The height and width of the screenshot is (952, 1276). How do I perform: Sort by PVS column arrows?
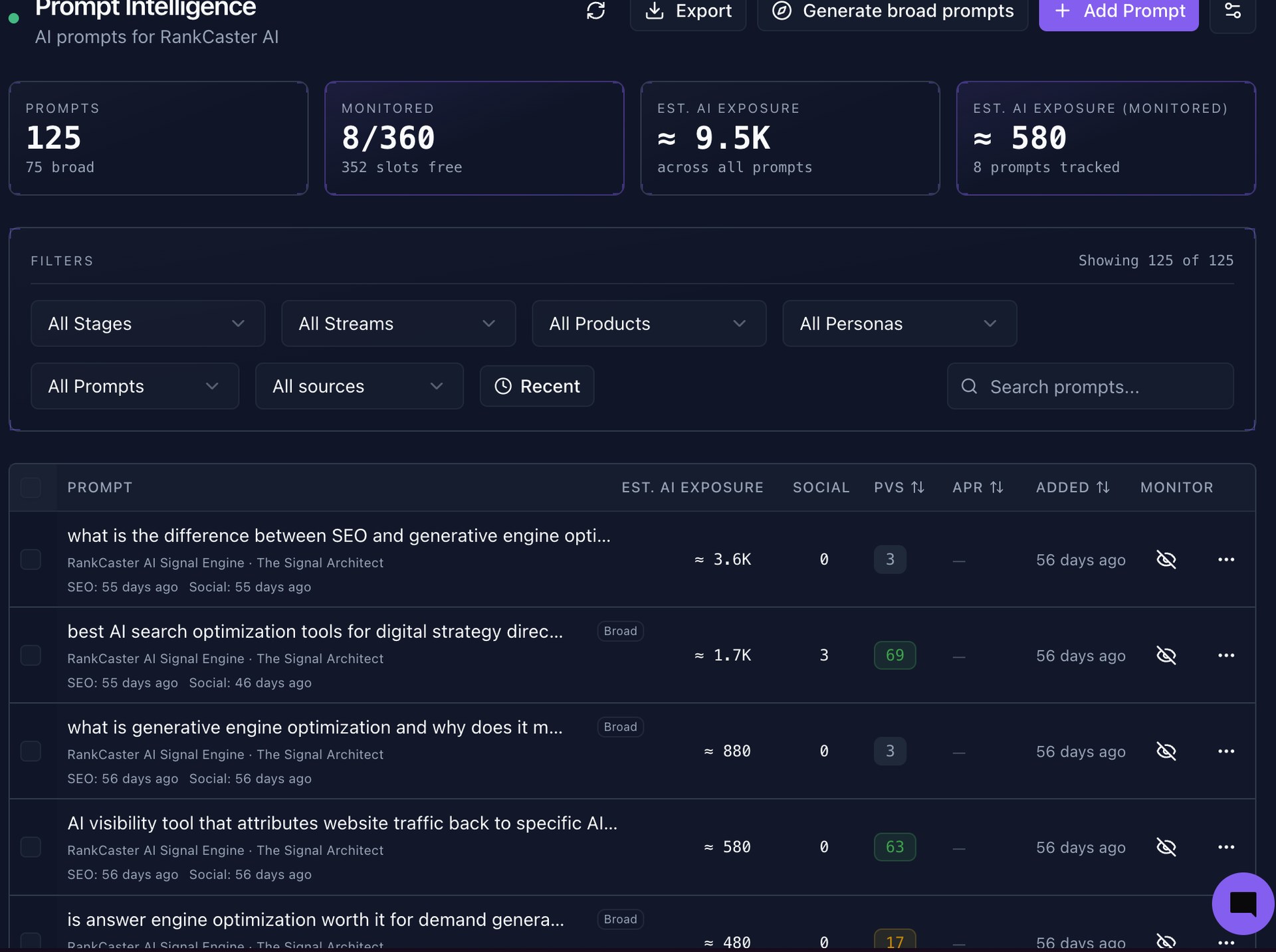pyautogui.click(x=918, y=487)
